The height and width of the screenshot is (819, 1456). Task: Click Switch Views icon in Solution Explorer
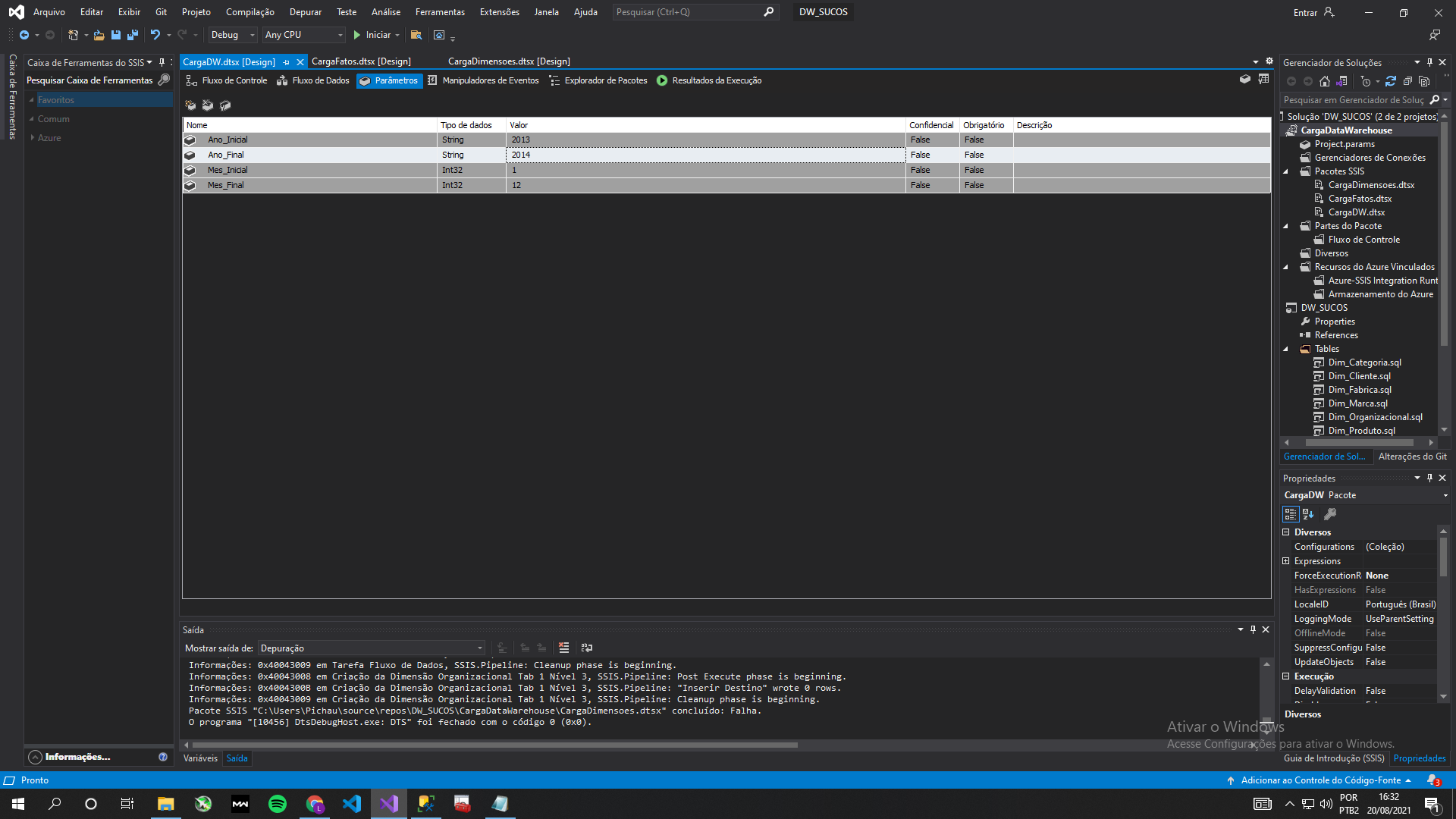[1341, 81]
